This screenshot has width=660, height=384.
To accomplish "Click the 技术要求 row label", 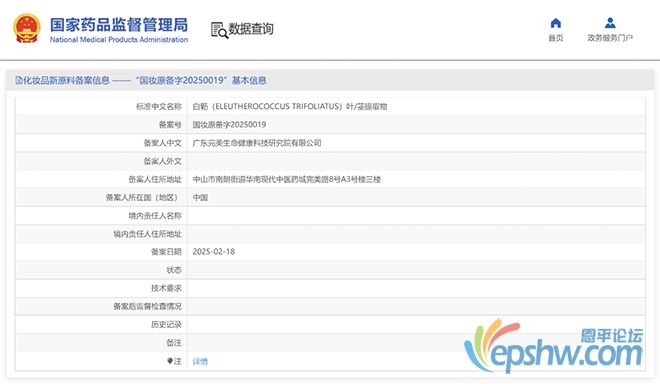I will (x=166, y=288).
